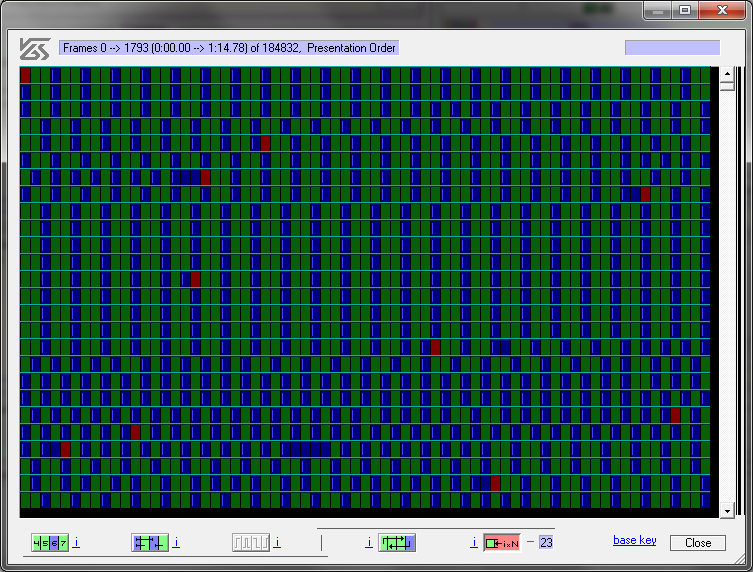Viewport: 753px width, 572px height.
Task: Click the value field showing 23
Action: click(x=546, y=543)
